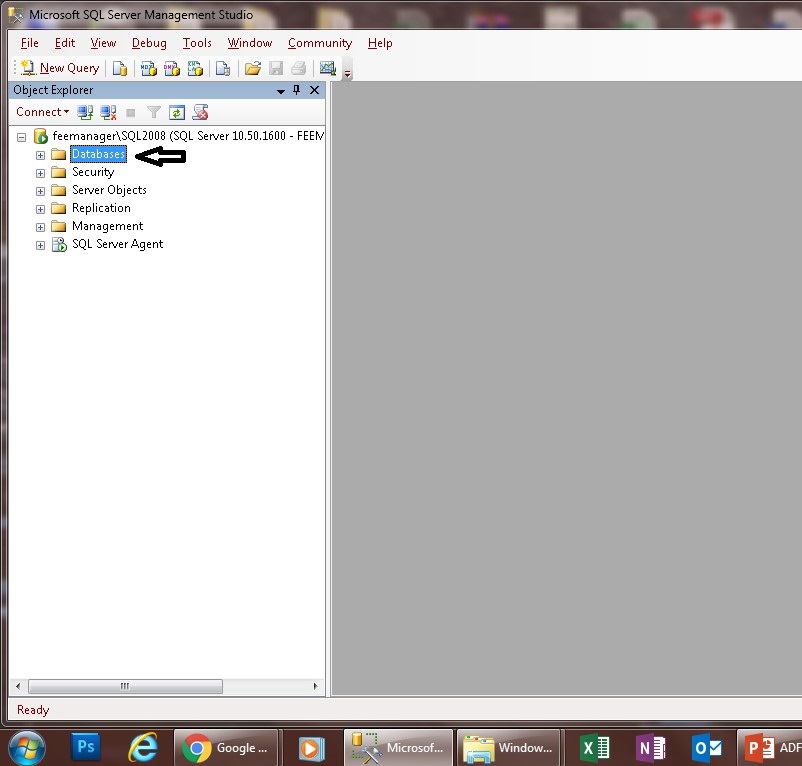The width and height of the screenshot is (802, 766).
Task: Refresh the Object Explorer tree
Action: [177, 112]
